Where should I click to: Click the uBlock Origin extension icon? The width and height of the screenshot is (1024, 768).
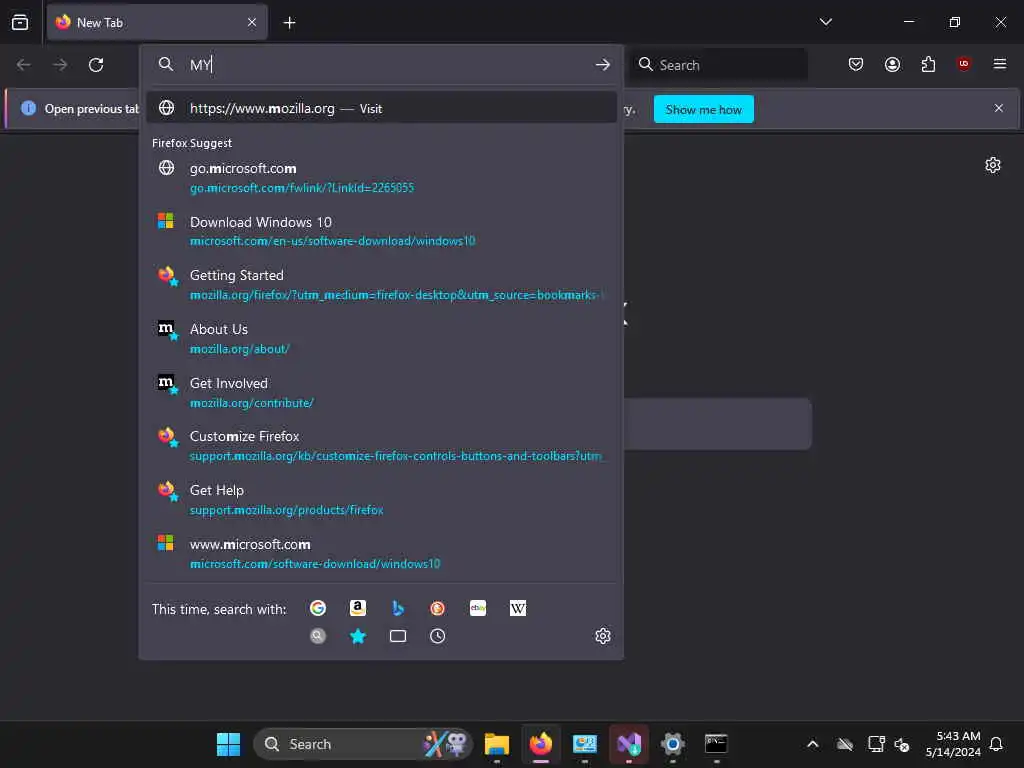[964, 64]
